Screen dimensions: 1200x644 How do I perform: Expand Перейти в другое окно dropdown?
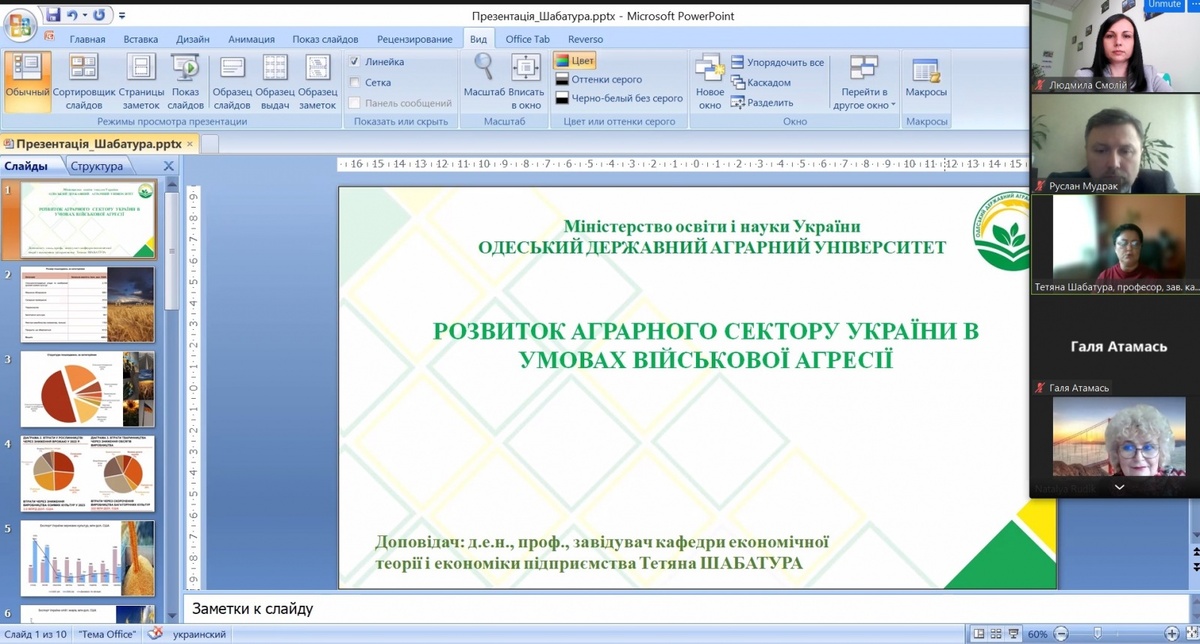click(x=862, y=82)
